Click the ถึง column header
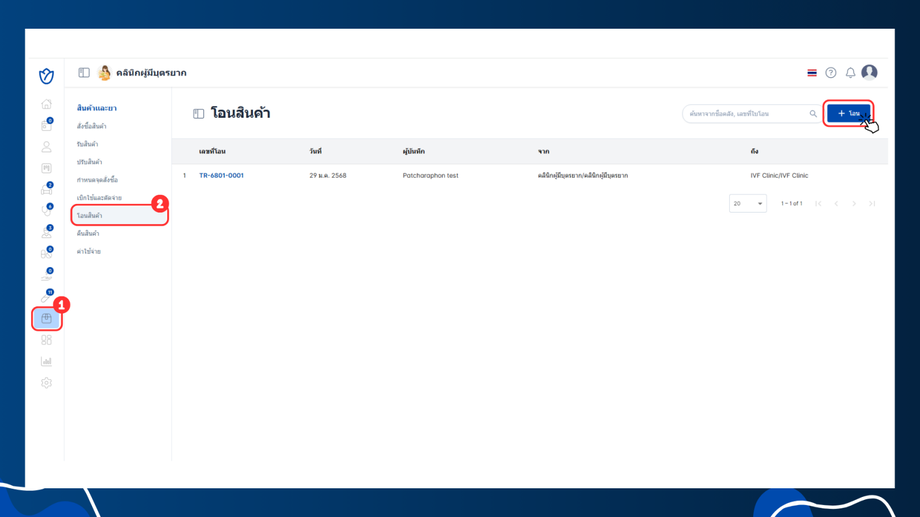Image resolution: width=920 pixels, height=517 pixels. [754, 151]
